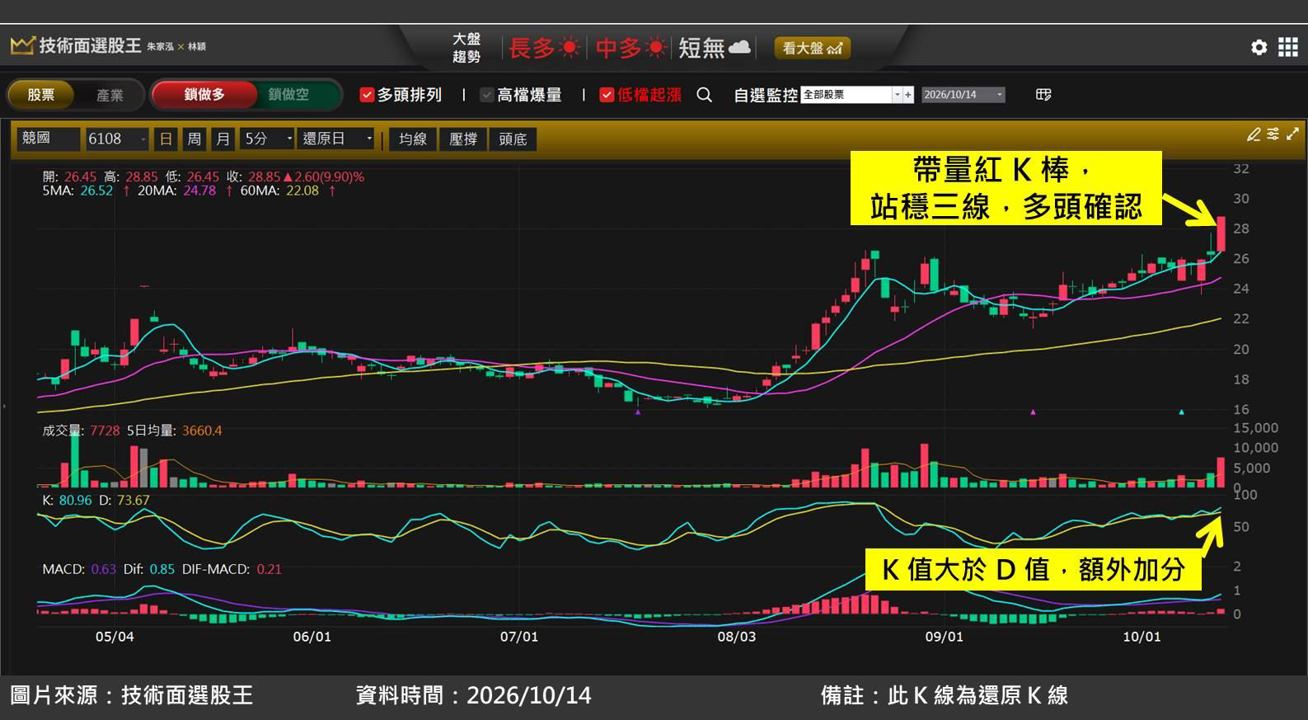The image size is (1308, 720).
Task: Click the 短無 cloud trend indicator
Action: point(714,47)
